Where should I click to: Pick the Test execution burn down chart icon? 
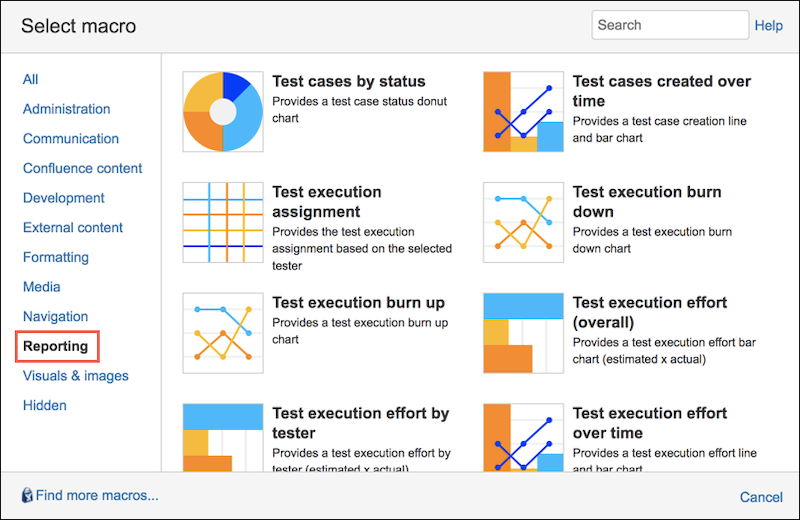click(523, 222)
